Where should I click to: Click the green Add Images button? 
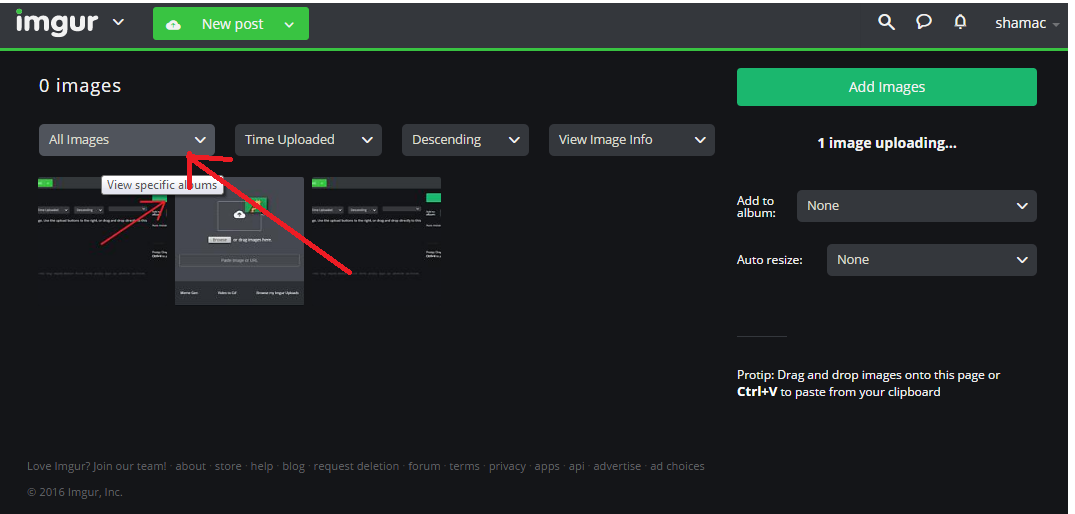click(886, 87)
